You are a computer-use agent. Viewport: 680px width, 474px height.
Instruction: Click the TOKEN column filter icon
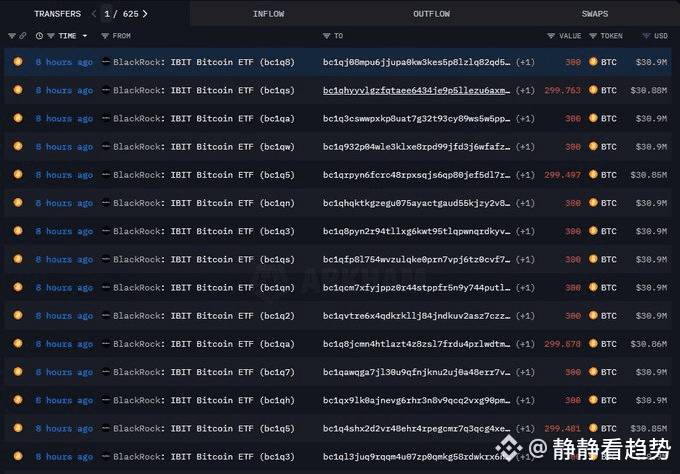(592, 36)
